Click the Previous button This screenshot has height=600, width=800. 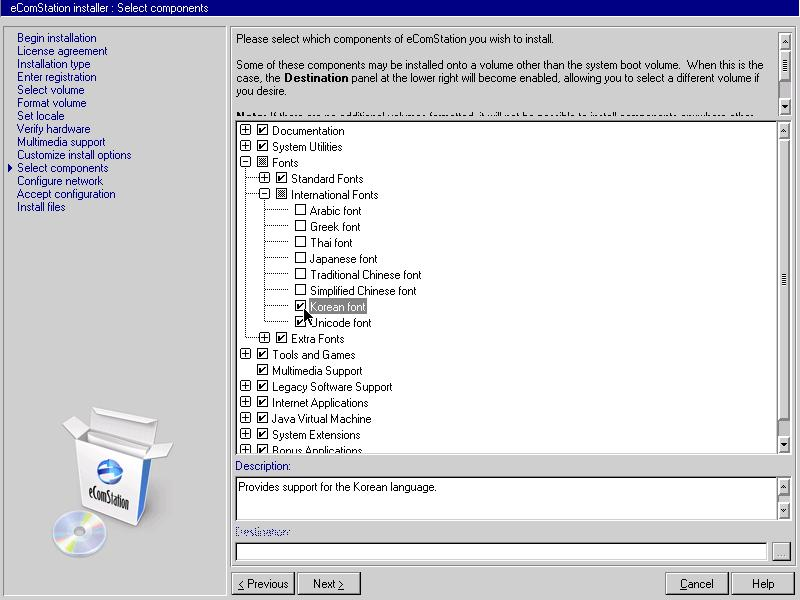click(263, 584)
